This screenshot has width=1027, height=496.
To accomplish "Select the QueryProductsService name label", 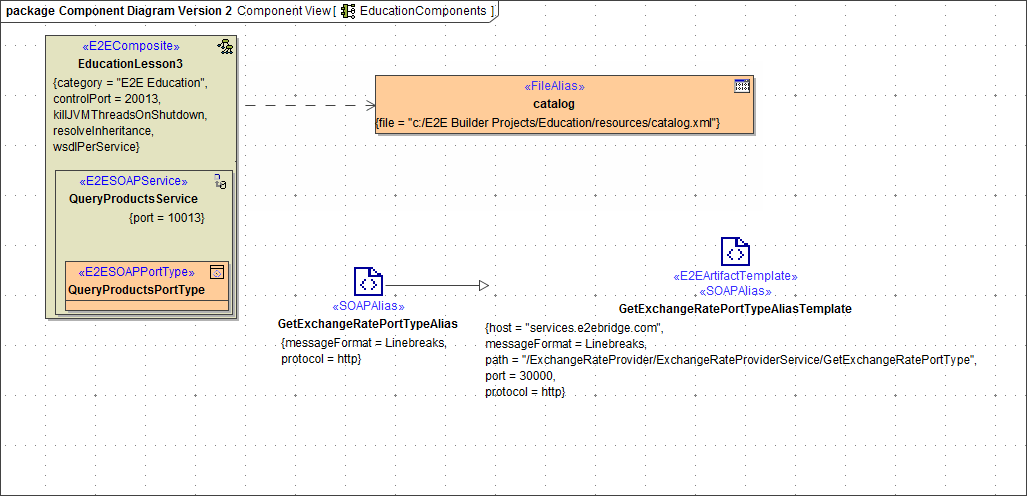I will tap(133, 199).
